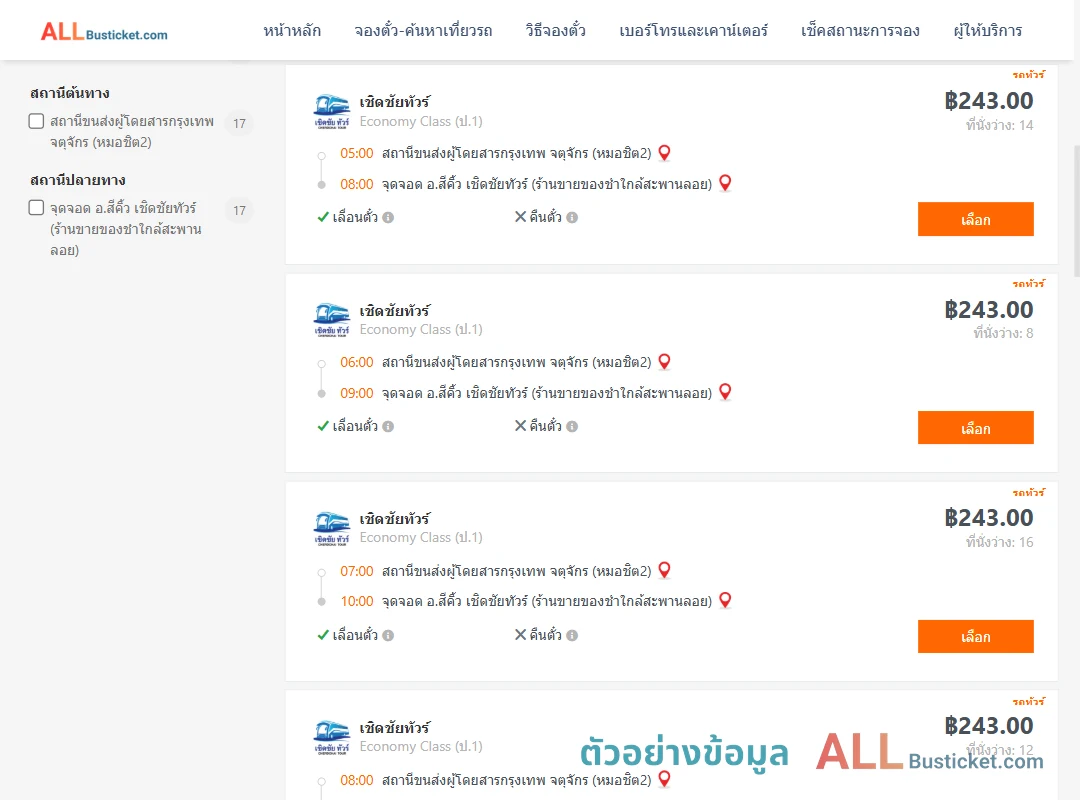Viewport: 1080px width, 800px height.
Task: Click เลื่อนตั๋ว info icon in 05:00 trip
Action: tap(388, 218)
